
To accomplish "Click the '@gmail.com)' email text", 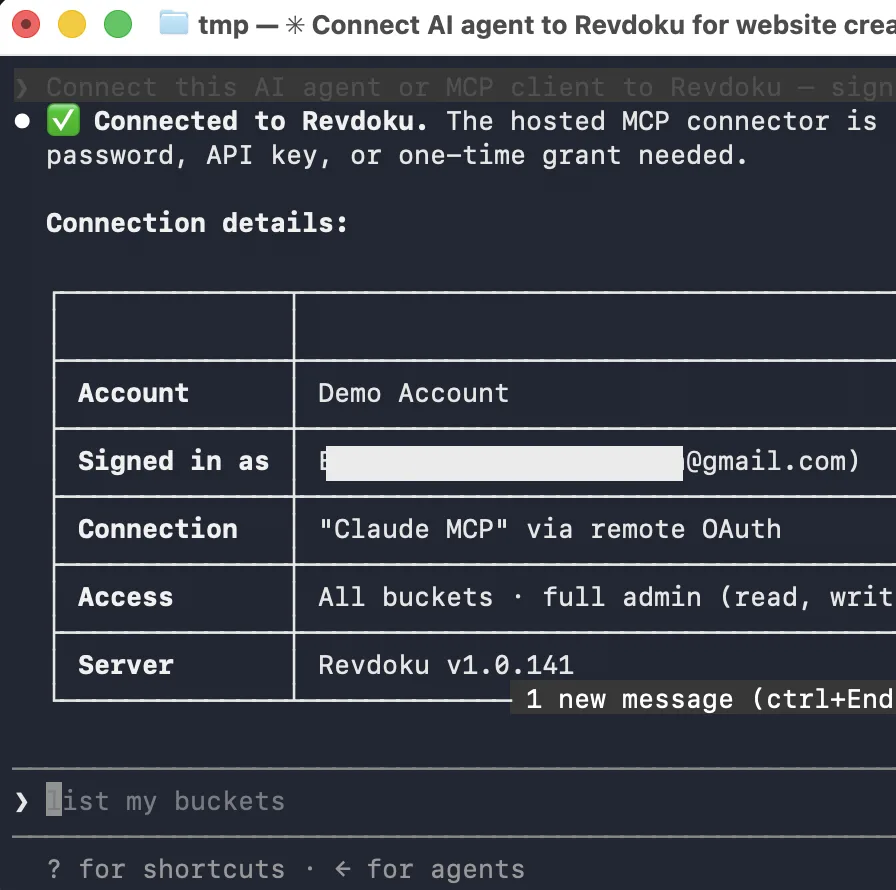I will click(x=773, y=460).
